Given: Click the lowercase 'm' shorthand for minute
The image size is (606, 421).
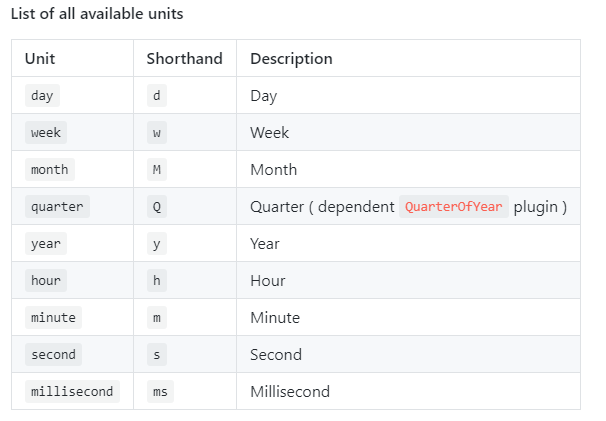Looking at the screenshot, I should point(157,317).
